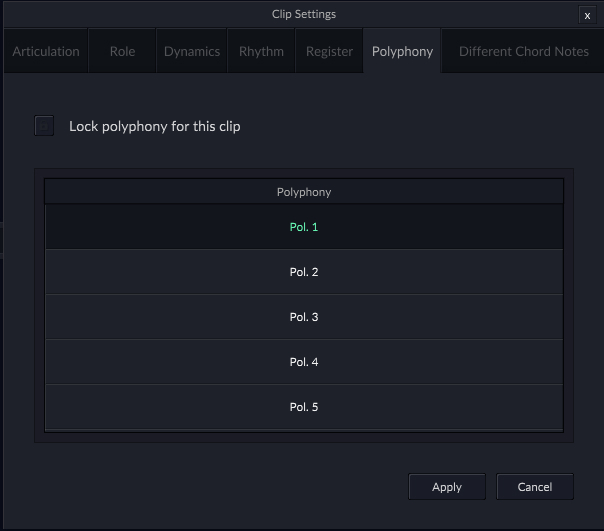Show the Register tab

coord(329,52)
